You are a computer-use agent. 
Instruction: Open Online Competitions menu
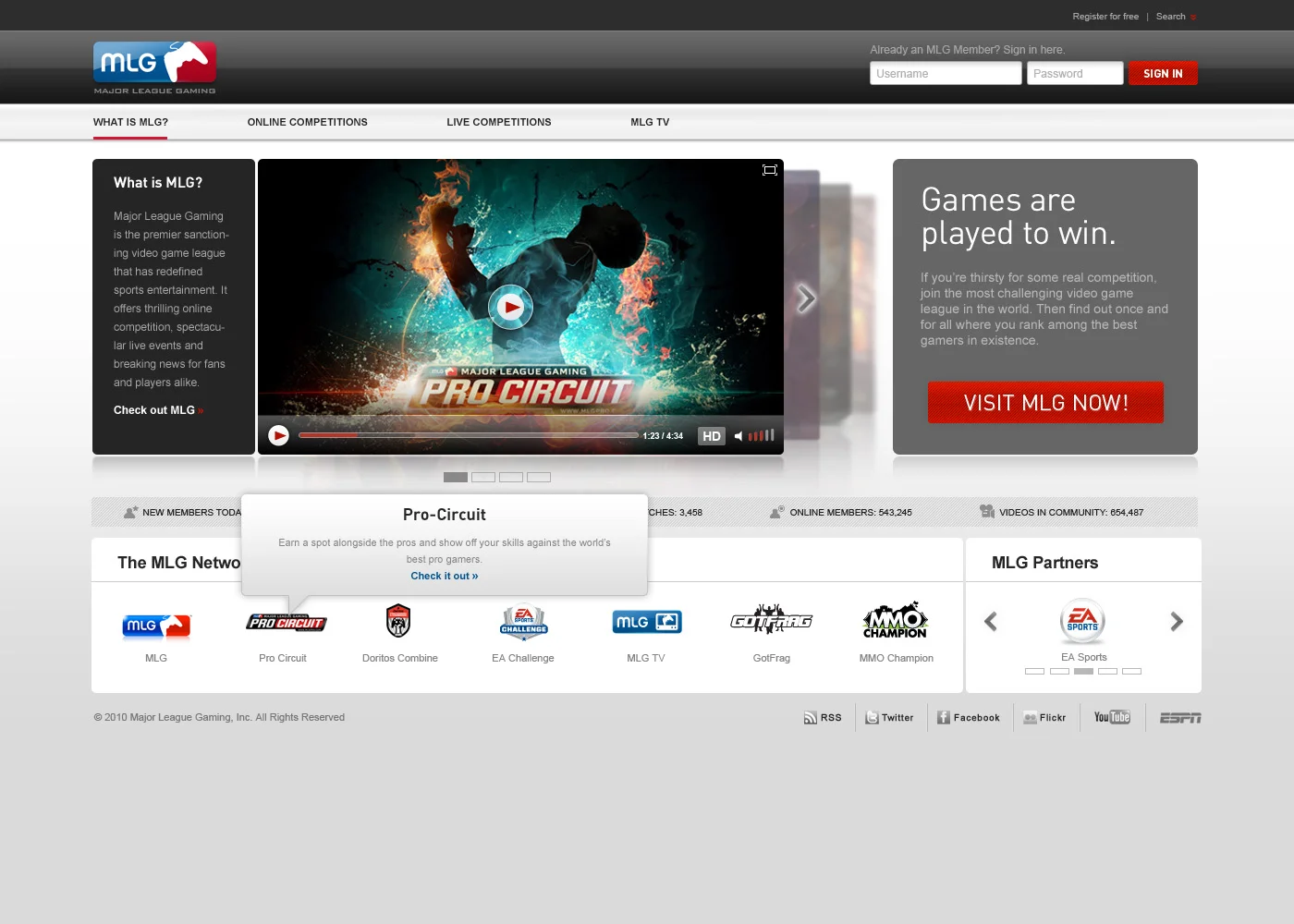click(x=308, y=122)
